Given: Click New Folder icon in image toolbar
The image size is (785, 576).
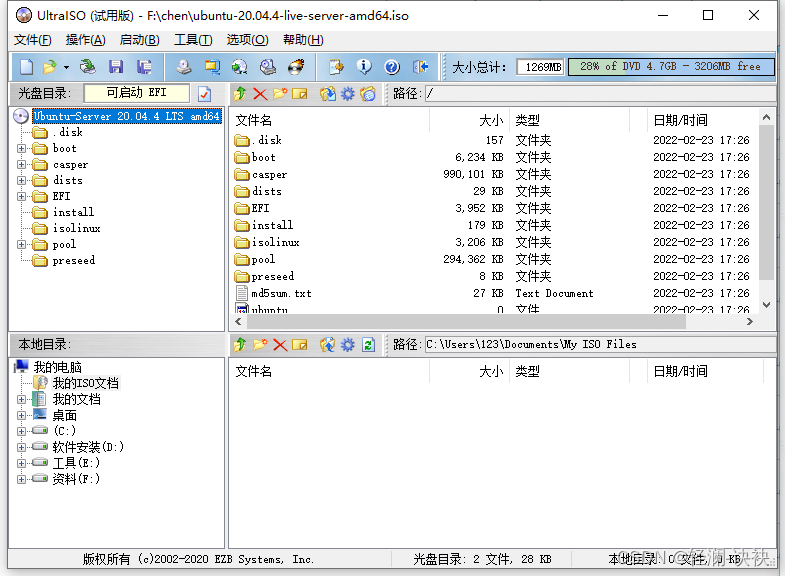Looking at the screenshot, I should (280, 94).
